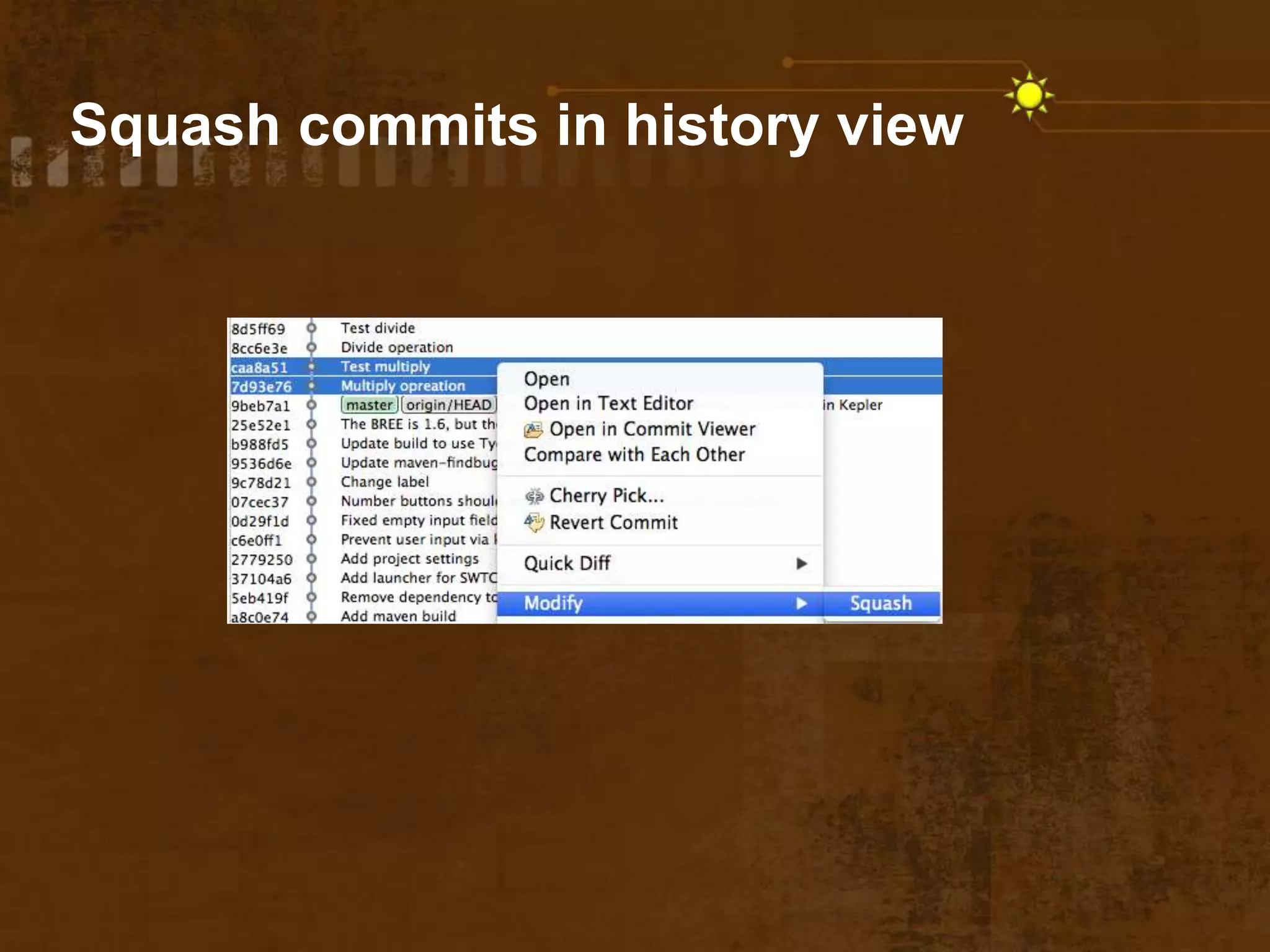Click the Cherry Pick icon
This screenshot has height=952, width=1270.
534,496
